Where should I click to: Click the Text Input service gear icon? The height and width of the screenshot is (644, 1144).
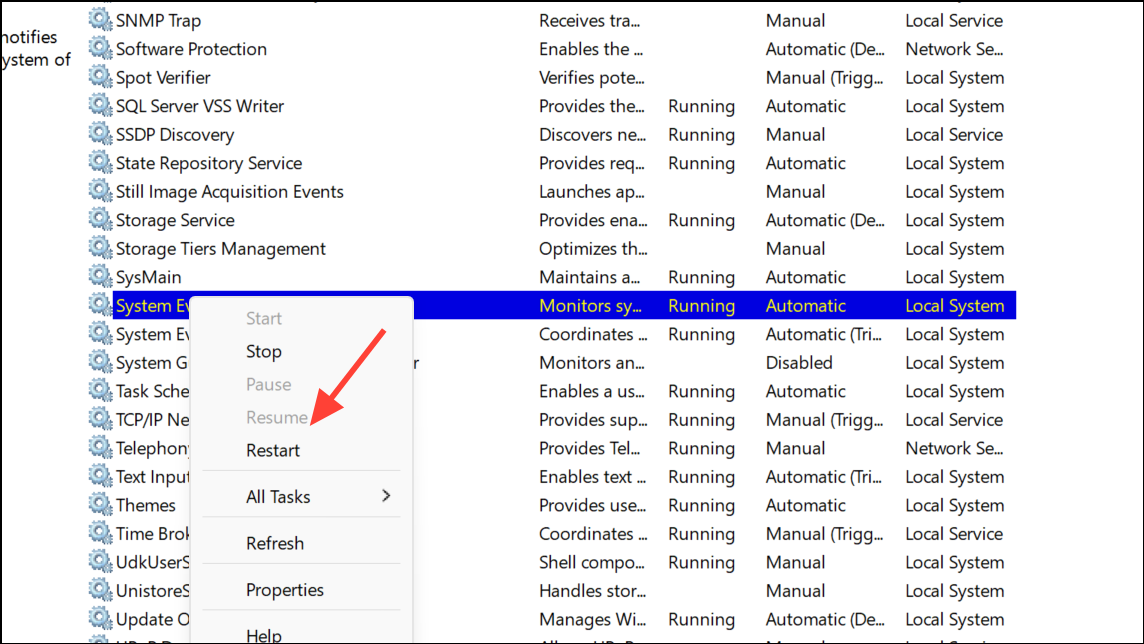(100, 476)
